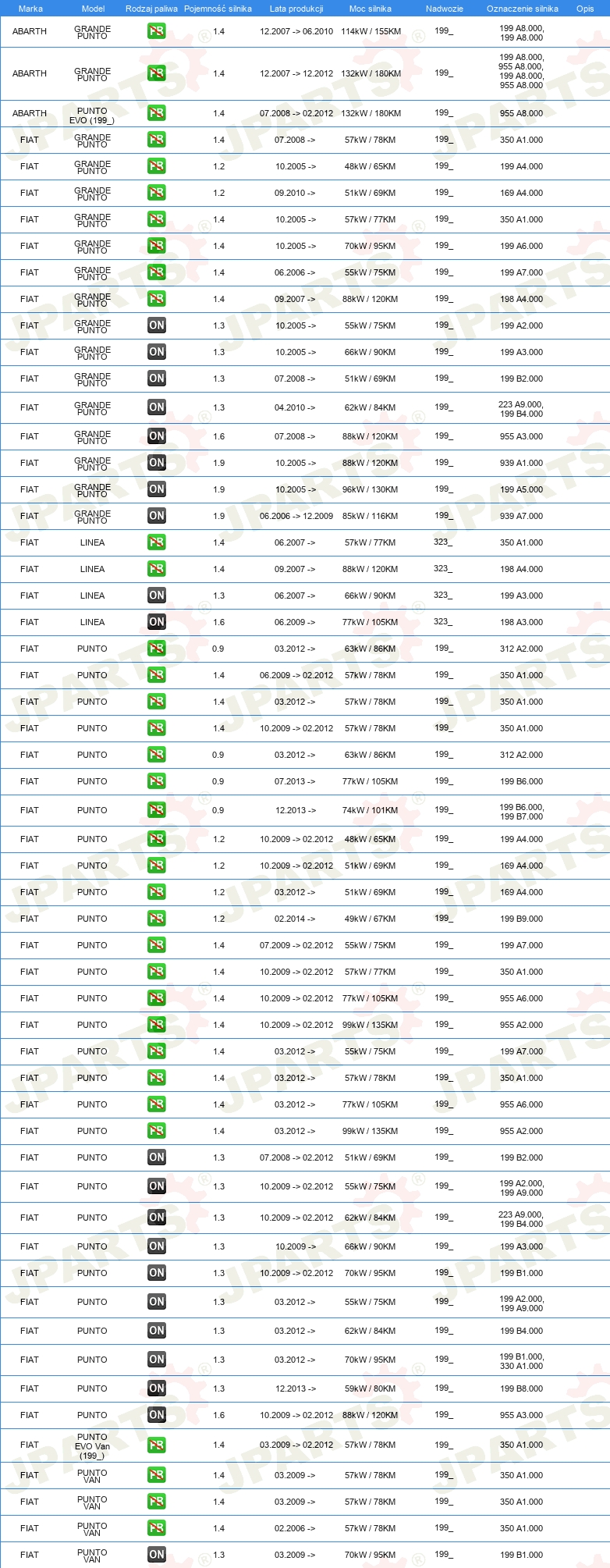Select the 'PUNTO EVO (199_)' model cell
Viewport: 610px width, 1568px height.
(92, 116)
